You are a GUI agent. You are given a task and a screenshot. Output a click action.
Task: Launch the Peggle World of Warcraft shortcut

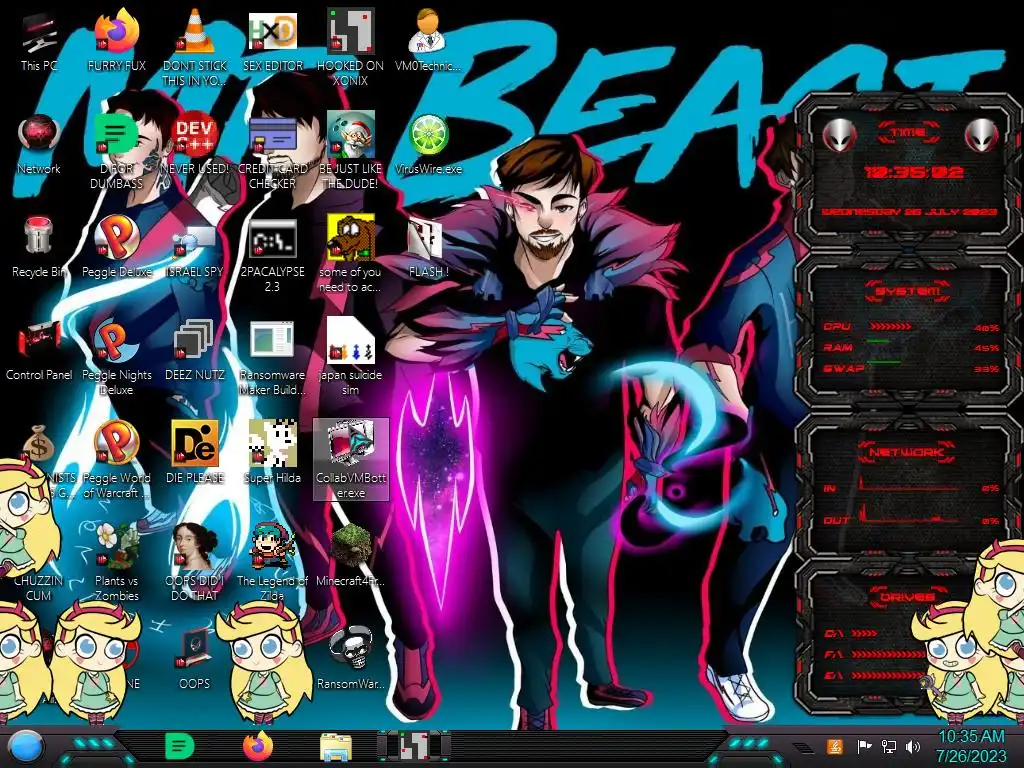117,460
